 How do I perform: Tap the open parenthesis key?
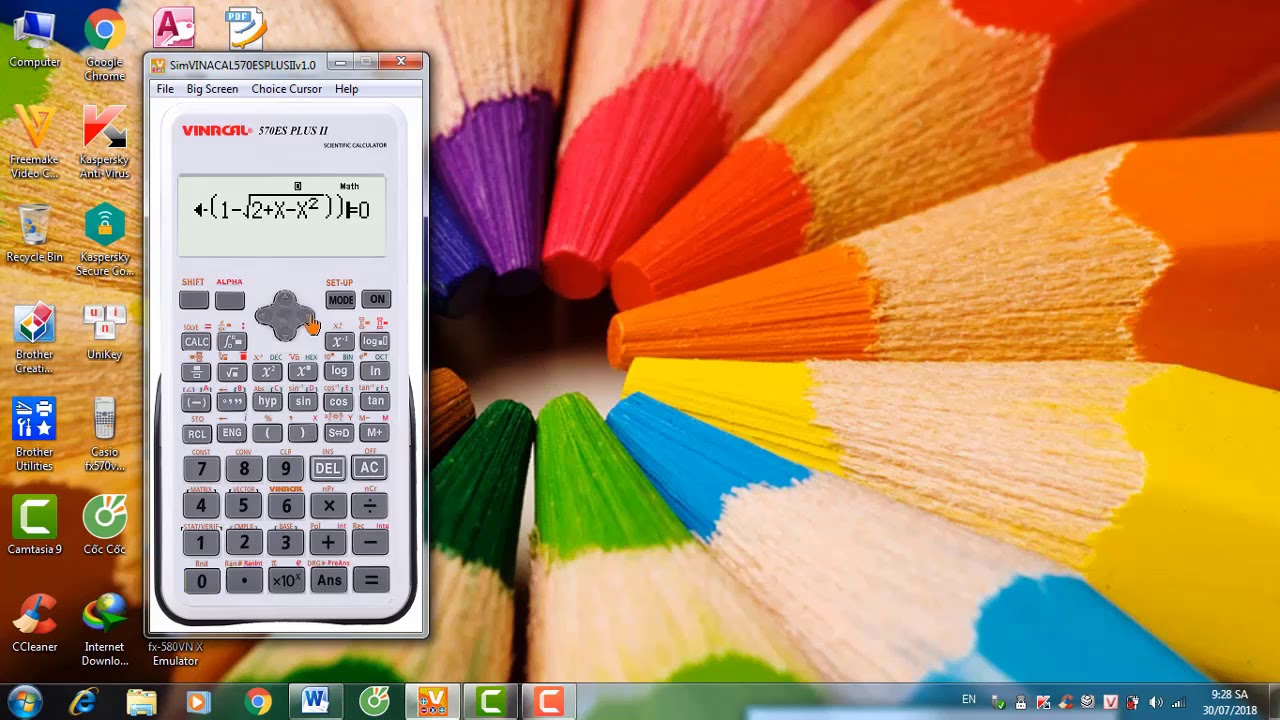(x=267, y=433)
